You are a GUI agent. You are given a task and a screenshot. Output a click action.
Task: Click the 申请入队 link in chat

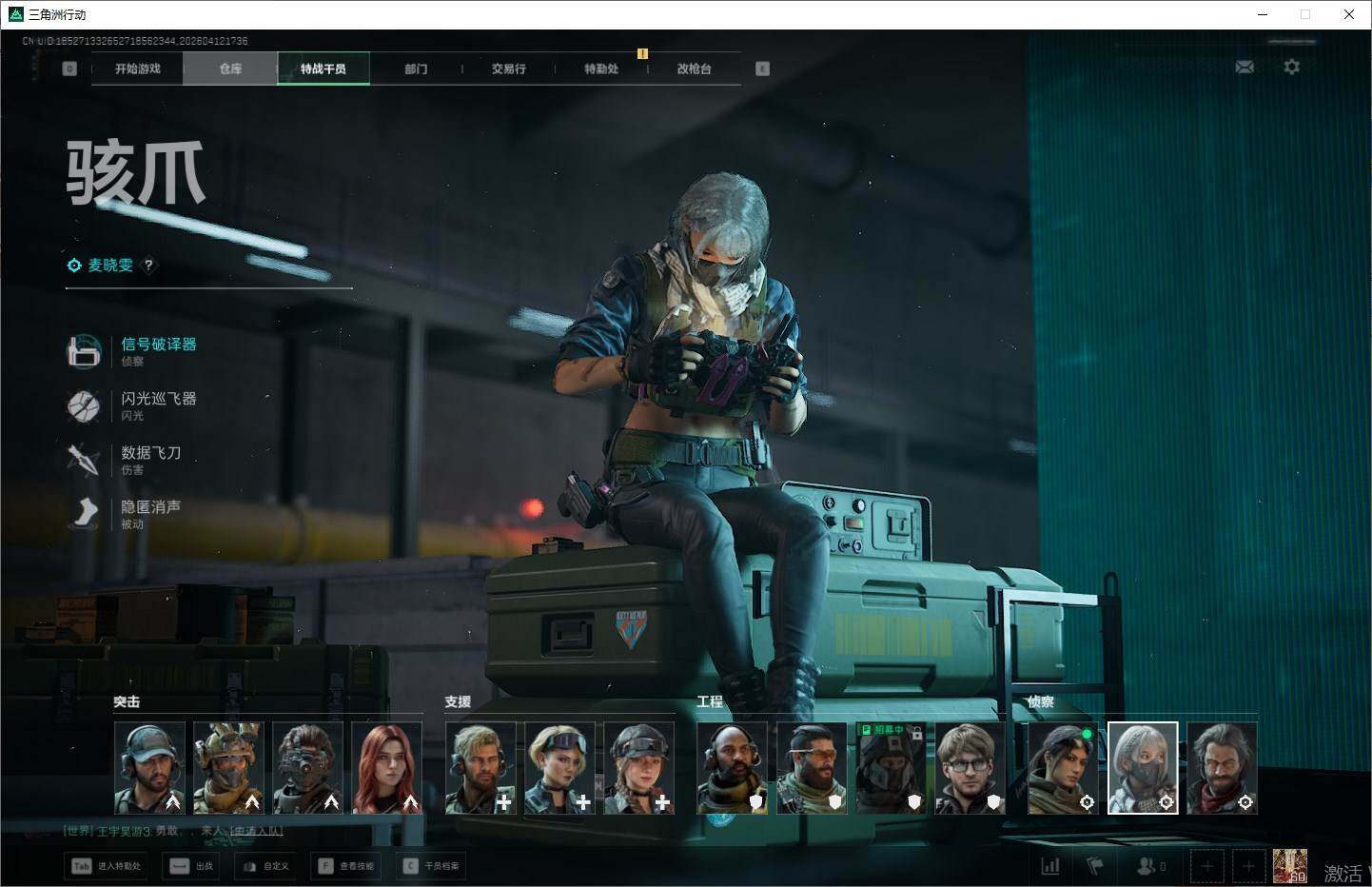tap(255, 831)
